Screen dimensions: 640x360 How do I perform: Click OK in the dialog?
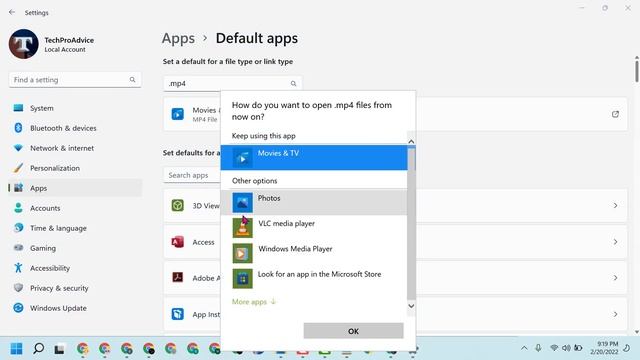[353, 331]
